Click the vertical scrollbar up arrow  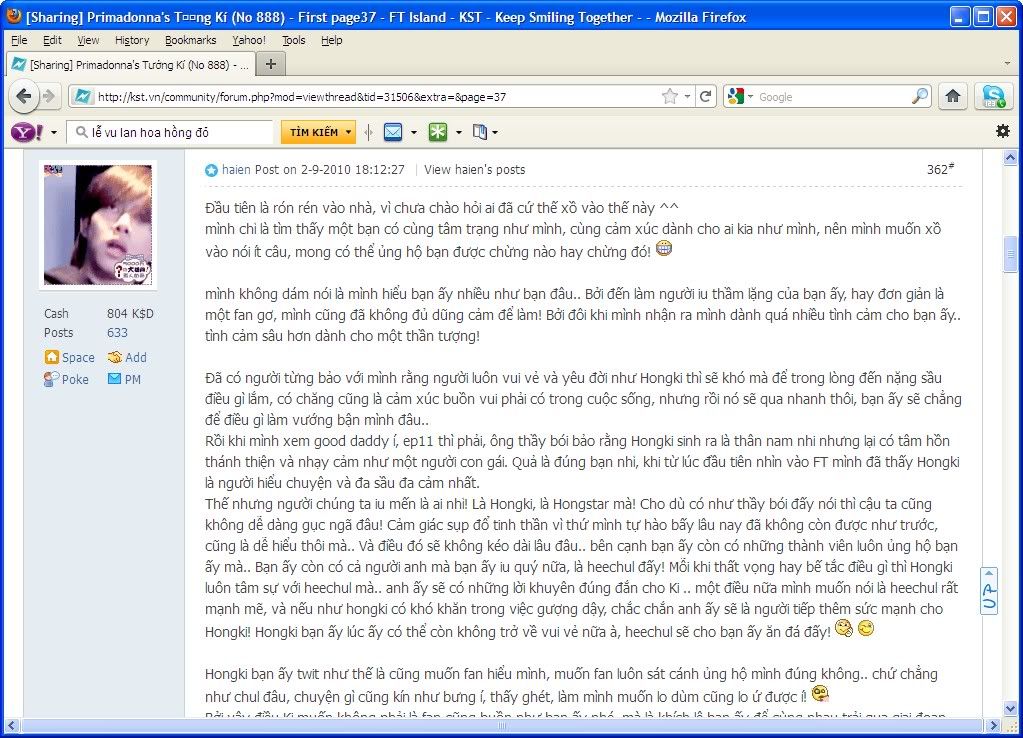click(1009, 157)
